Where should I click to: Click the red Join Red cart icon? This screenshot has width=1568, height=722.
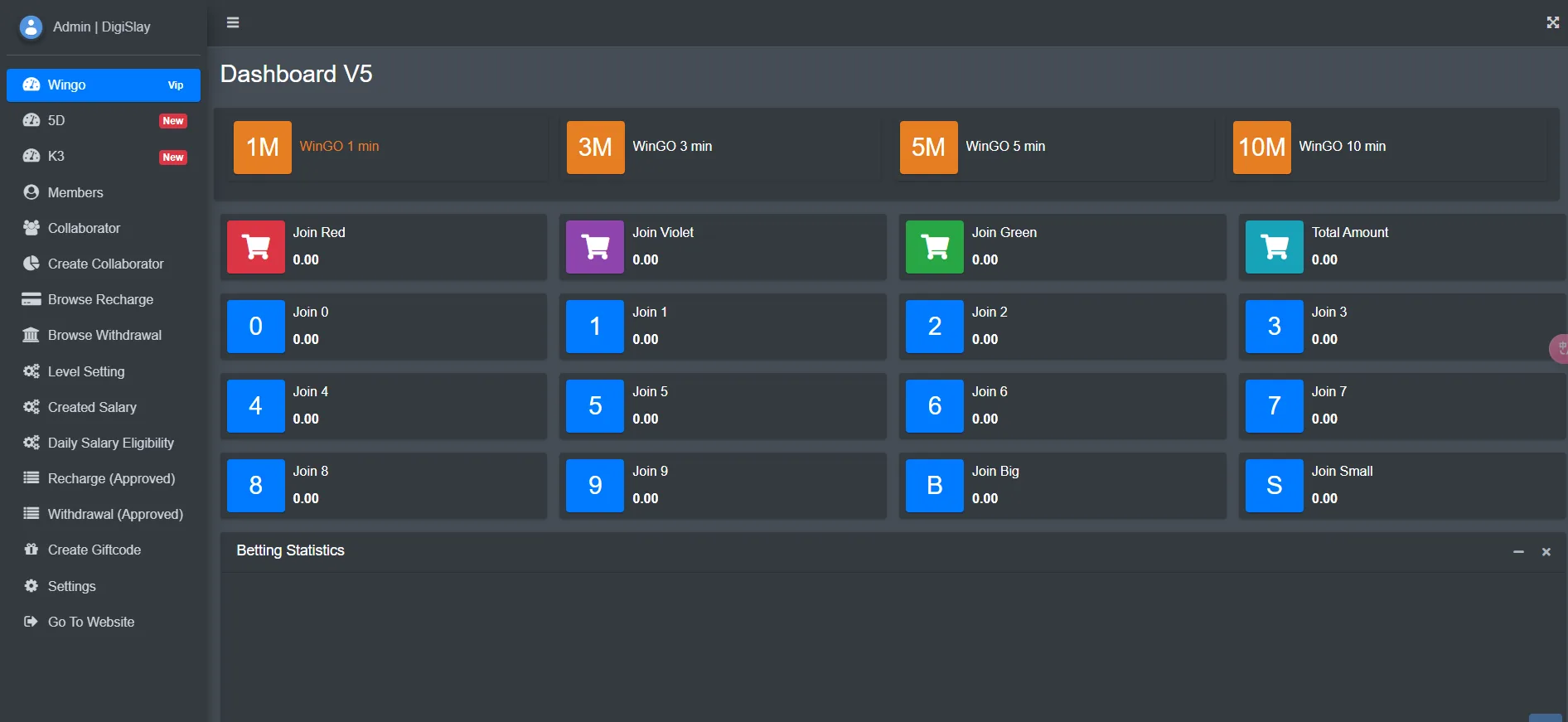tap(256, 247)
